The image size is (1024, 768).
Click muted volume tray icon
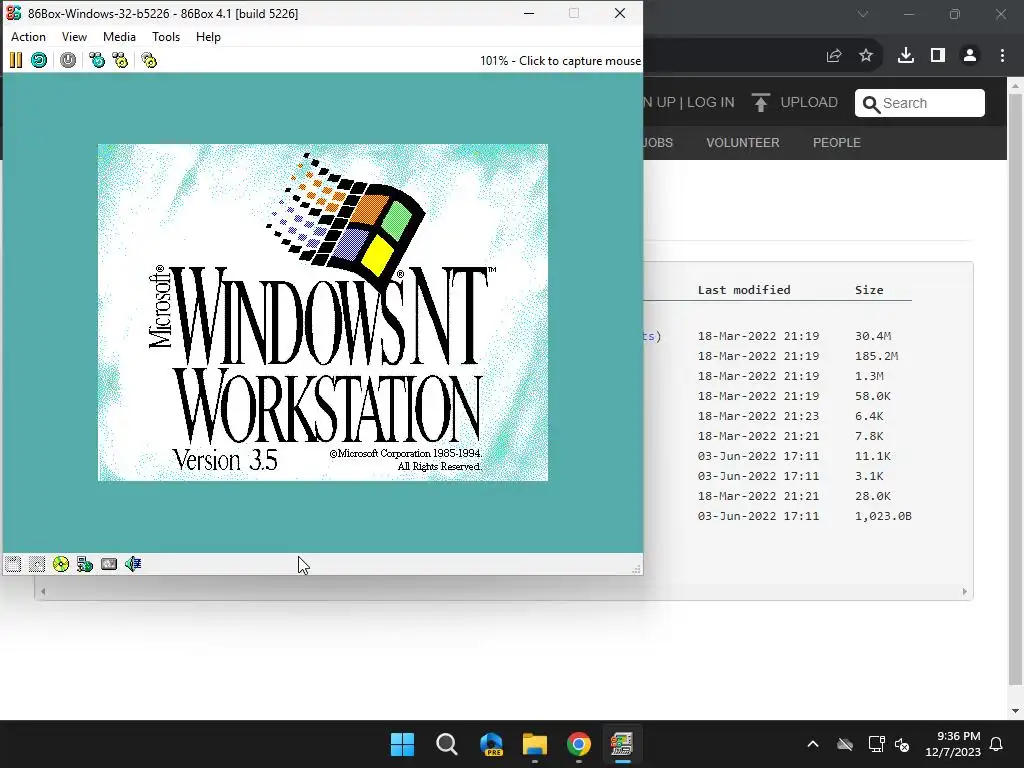pyautogui.click(x=903, y=744)
